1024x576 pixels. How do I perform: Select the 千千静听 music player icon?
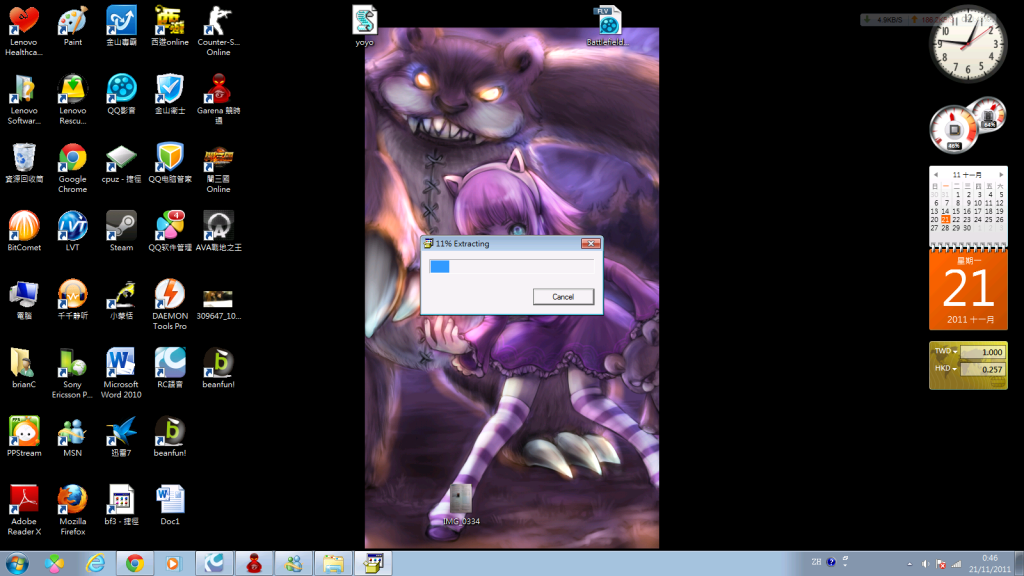click(72, 300)
